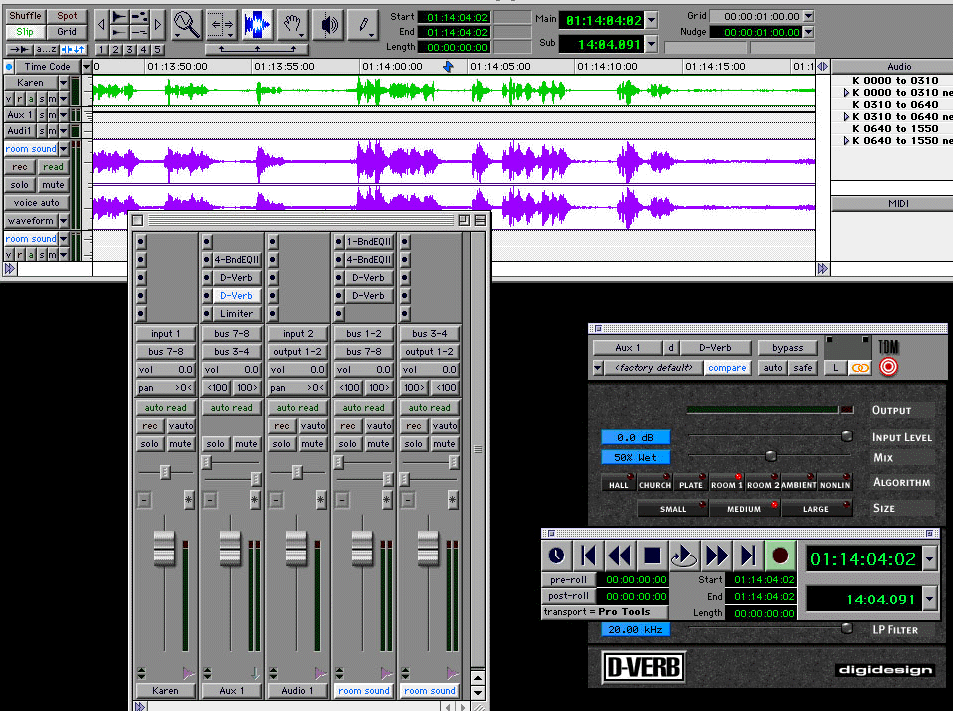Click the D-Verb red target icon
The image size is (953, 711).
888,367
